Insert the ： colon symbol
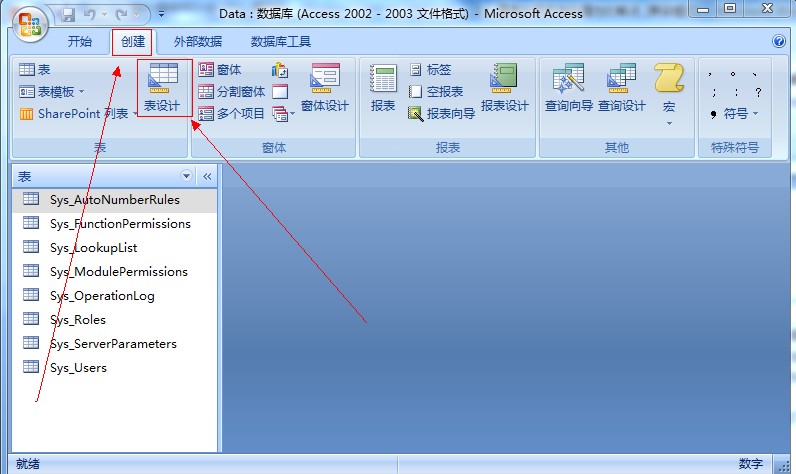This screenshot has width=796, height=474. click(x=736, y=92)
